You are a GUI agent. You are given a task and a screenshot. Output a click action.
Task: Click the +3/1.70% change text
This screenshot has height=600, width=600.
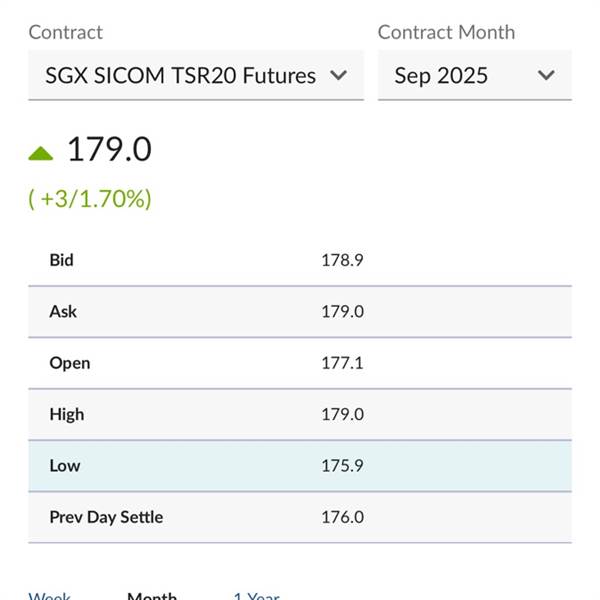pyautogui.click(x=90, y=199)
